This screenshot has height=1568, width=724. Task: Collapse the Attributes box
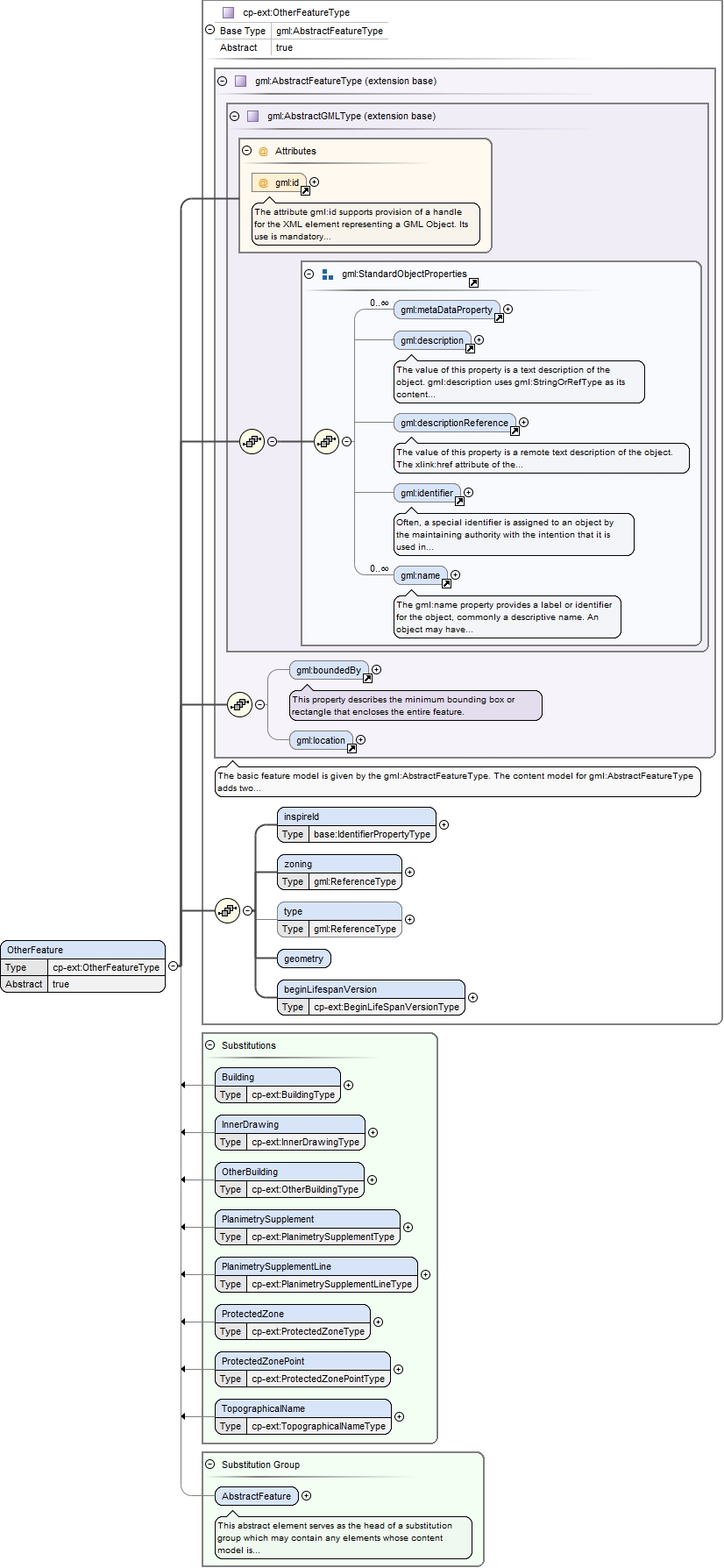tap(247, 151)
